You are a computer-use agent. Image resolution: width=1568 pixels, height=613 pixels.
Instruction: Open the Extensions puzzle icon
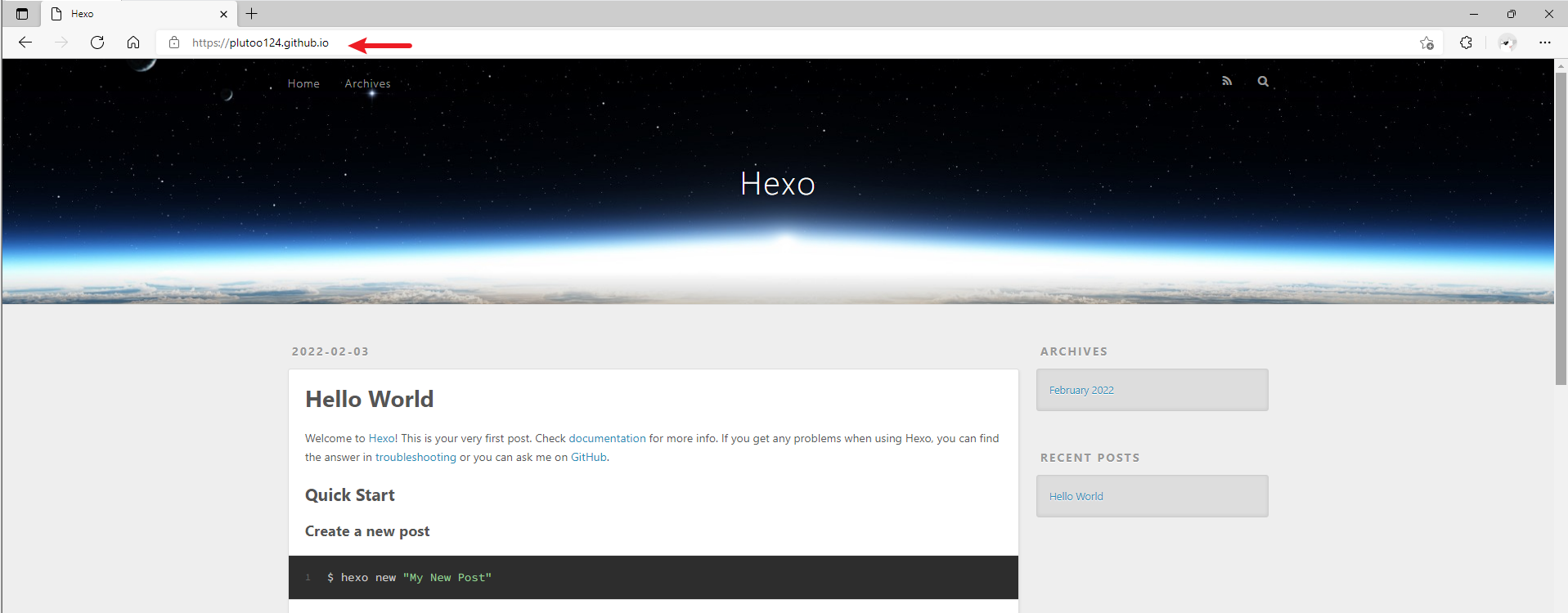(1466, 43)
